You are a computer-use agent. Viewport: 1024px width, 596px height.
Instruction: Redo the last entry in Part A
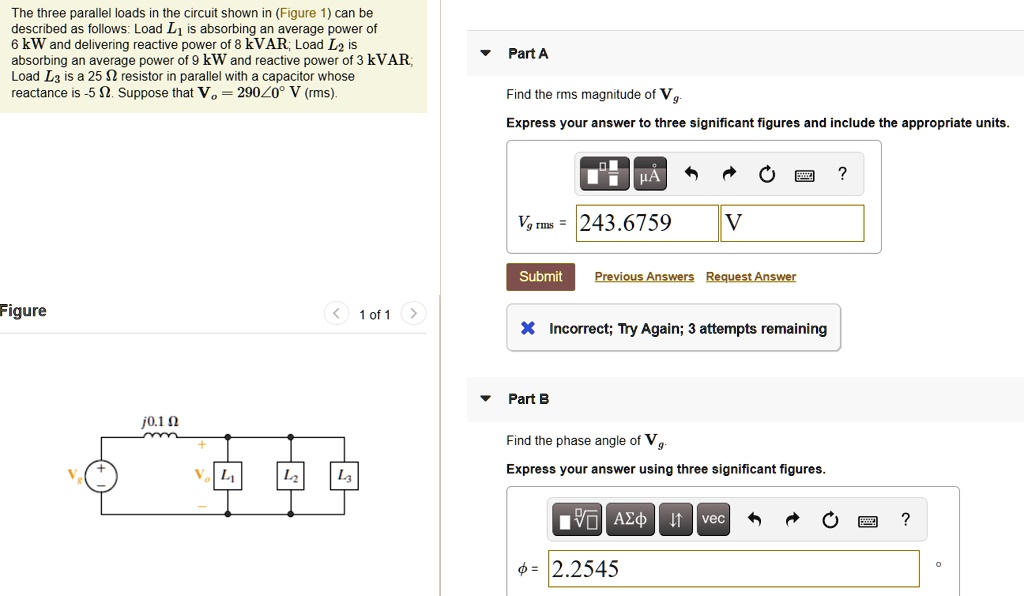[x=728, y=172]
